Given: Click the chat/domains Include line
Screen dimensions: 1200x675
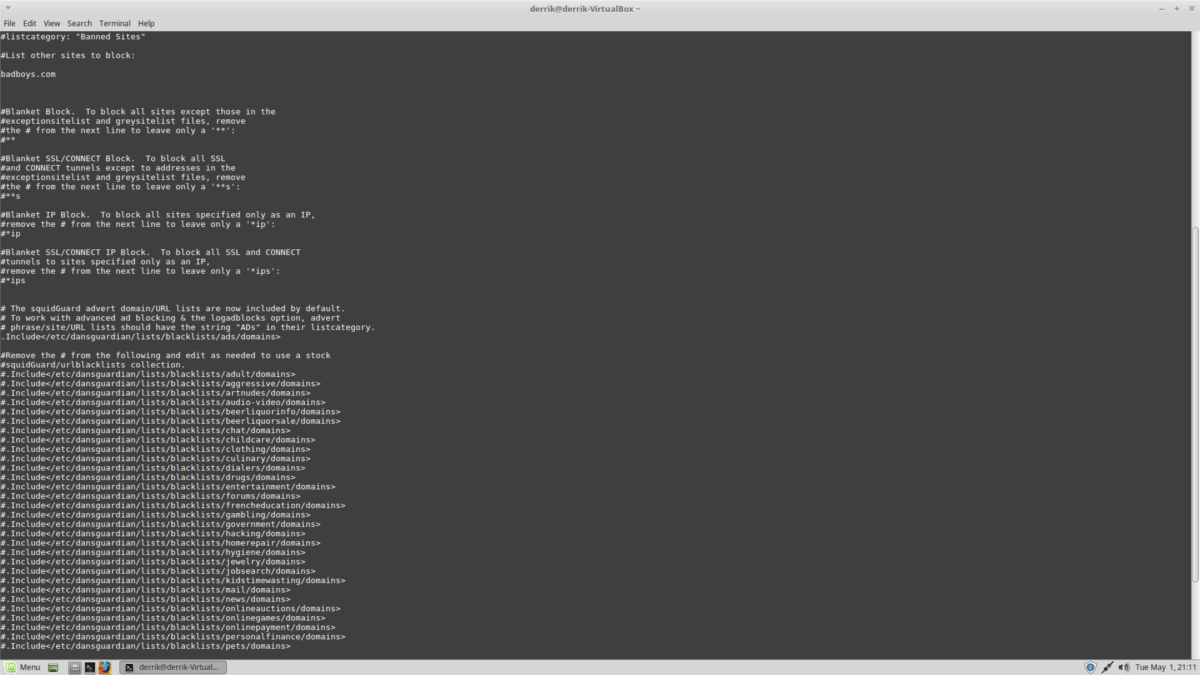Looking at the screenshot, I should coord(145,430).
